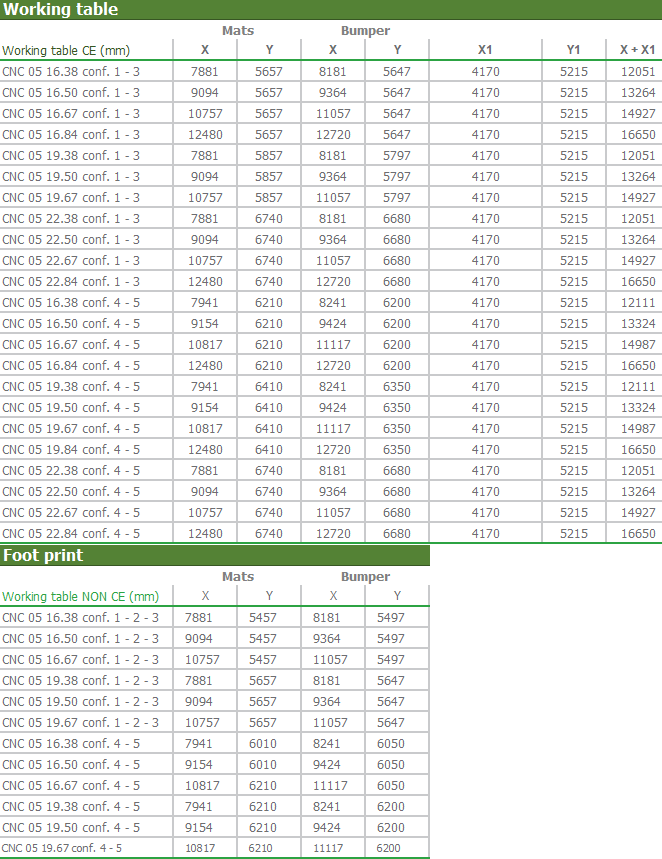Image resolution: width=662 pixels, height=859 pixels.
Task: Select row label 'CNC 05 16.84 conf. 4 - 5'
Action: click(71, 366)
